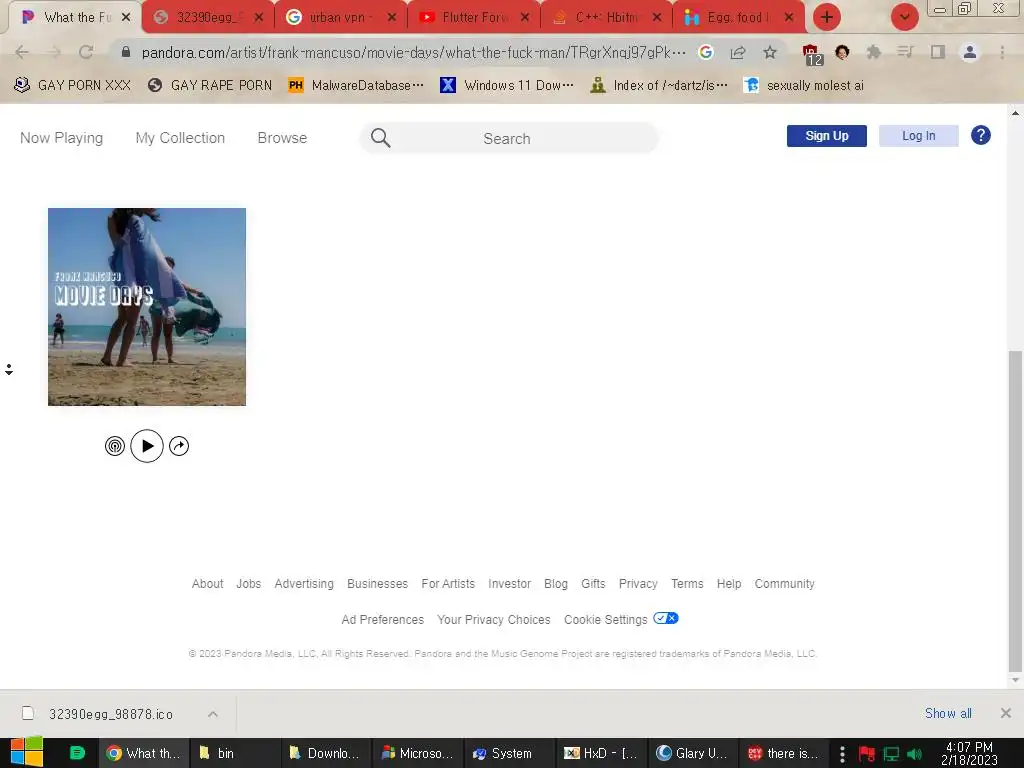Expand the 32390egg_98878.ico download options
This screenshot has height=768, width=1024.
[213, 714]
